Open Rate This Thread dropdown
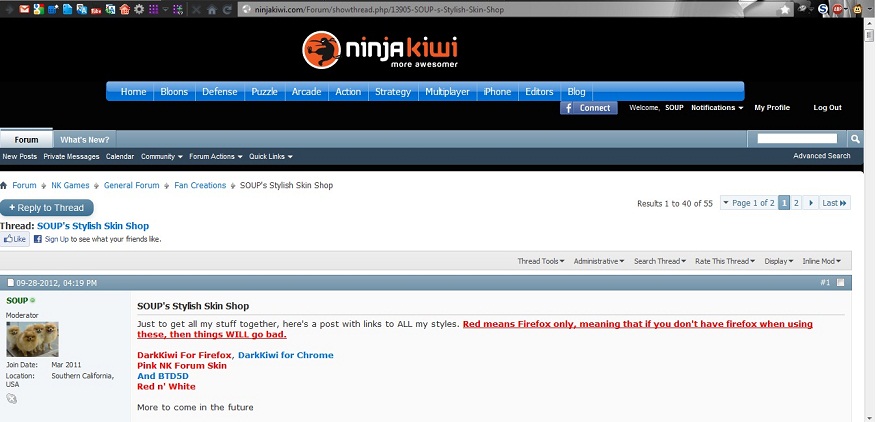876x422 pixels. [725, 261]
